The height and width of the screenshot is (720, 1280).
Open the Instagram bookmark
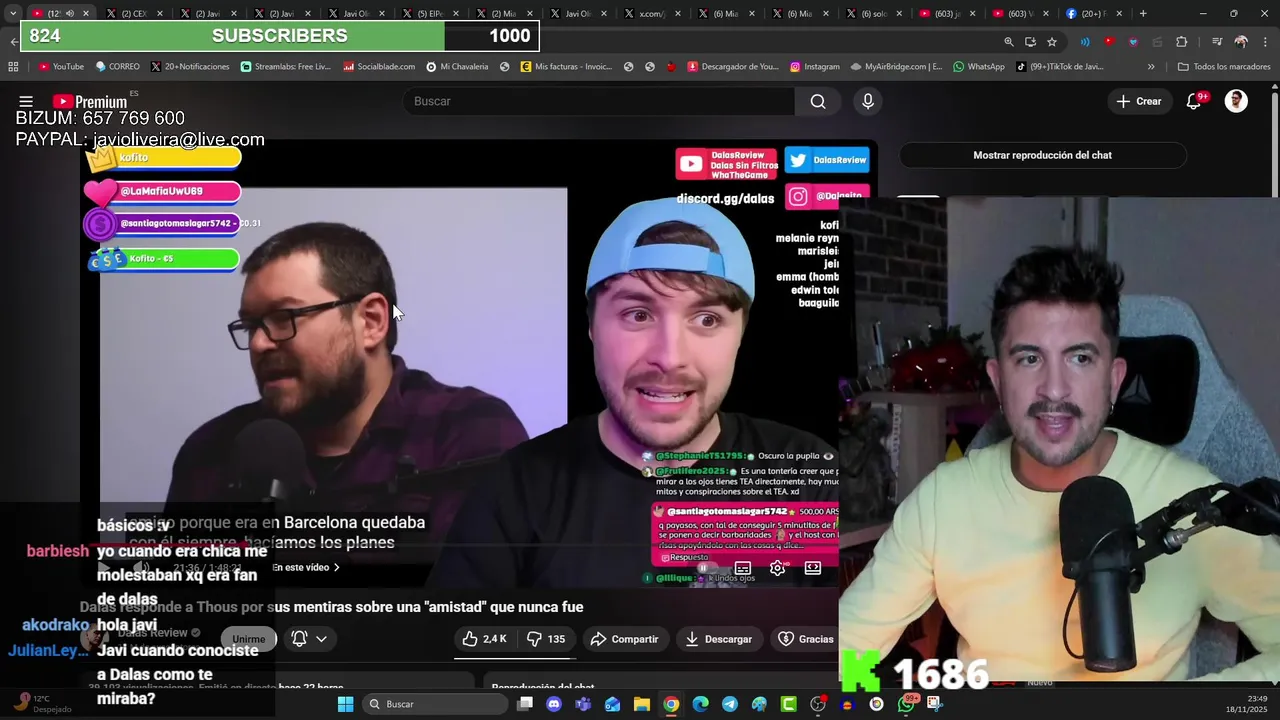tap(814, 67)
